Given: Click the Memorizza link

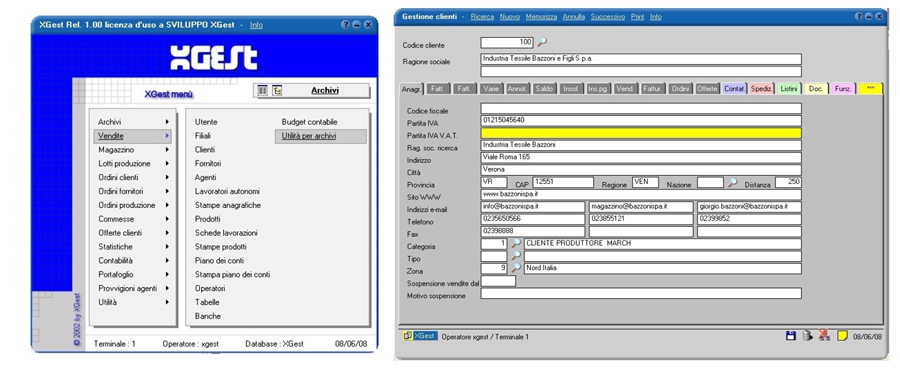Looking at the screenshot, I should click(541, 17).
